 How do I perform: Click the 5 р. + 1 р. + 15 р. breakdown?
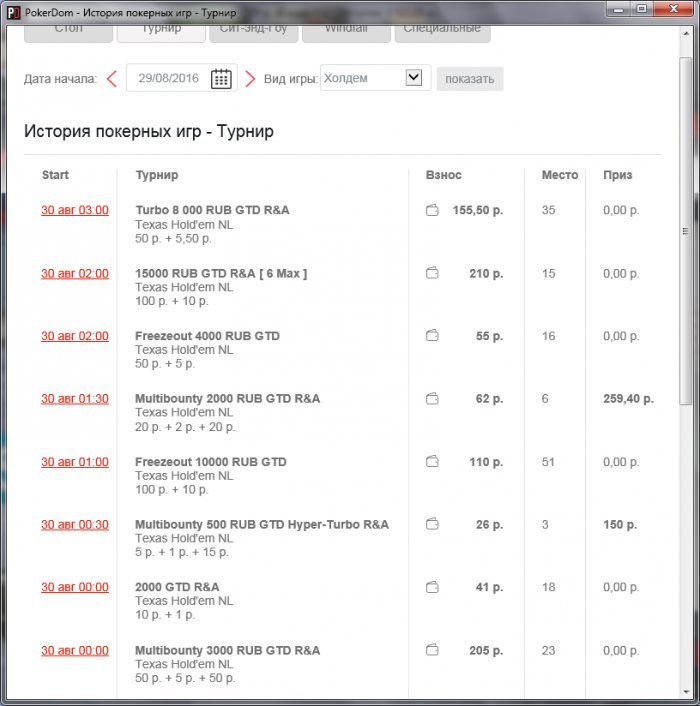pyautogui.click(x=182, y=552)
